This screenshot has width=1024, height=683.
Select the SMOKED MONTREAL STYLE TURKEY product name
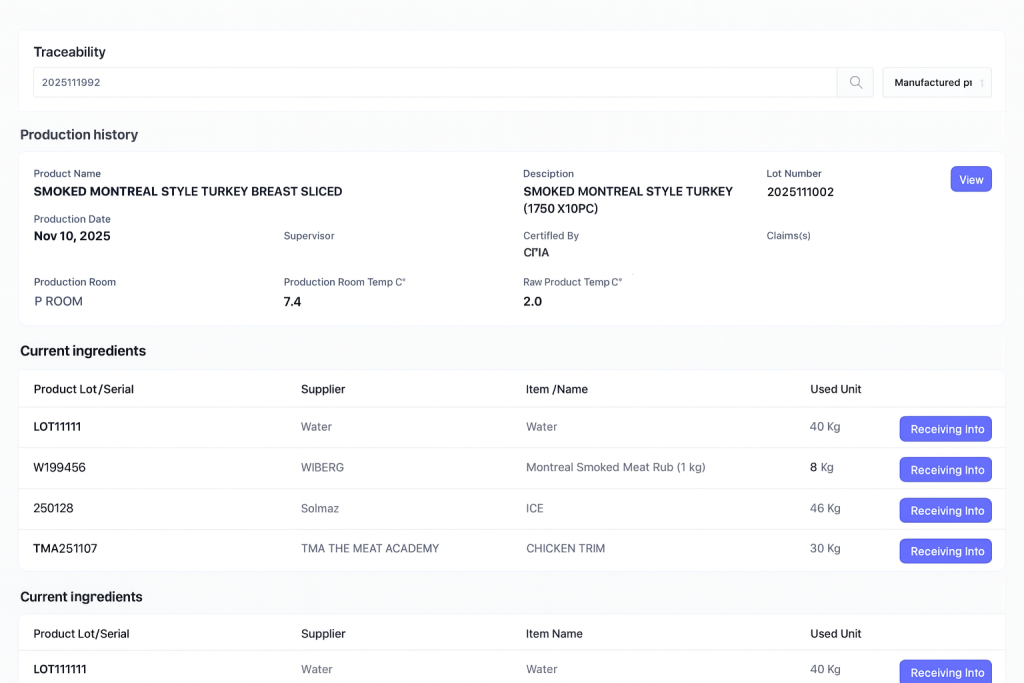(188, 191)
